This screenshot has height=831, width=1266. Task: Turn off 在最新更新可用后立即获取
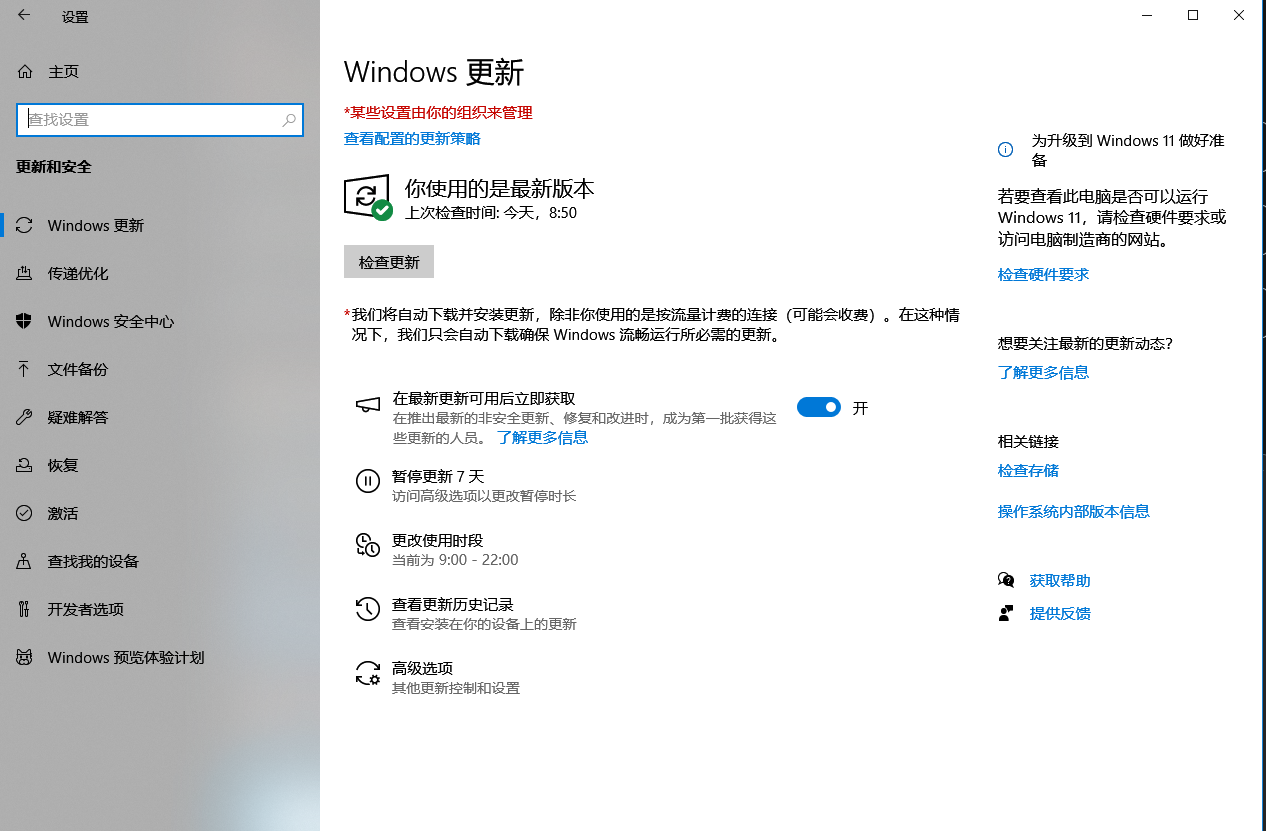818,407
